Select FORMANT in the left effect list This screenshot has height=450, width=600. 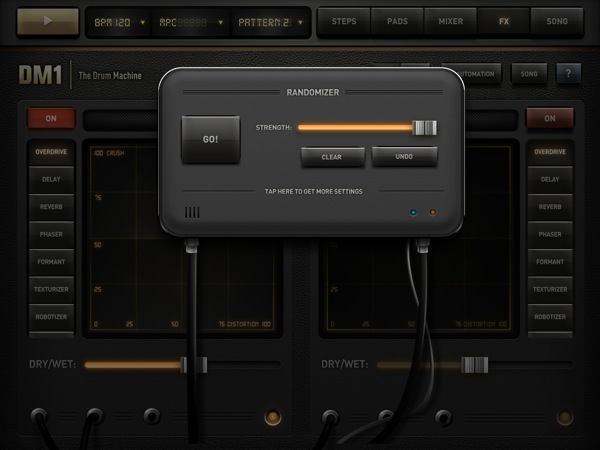pos(51,262)
